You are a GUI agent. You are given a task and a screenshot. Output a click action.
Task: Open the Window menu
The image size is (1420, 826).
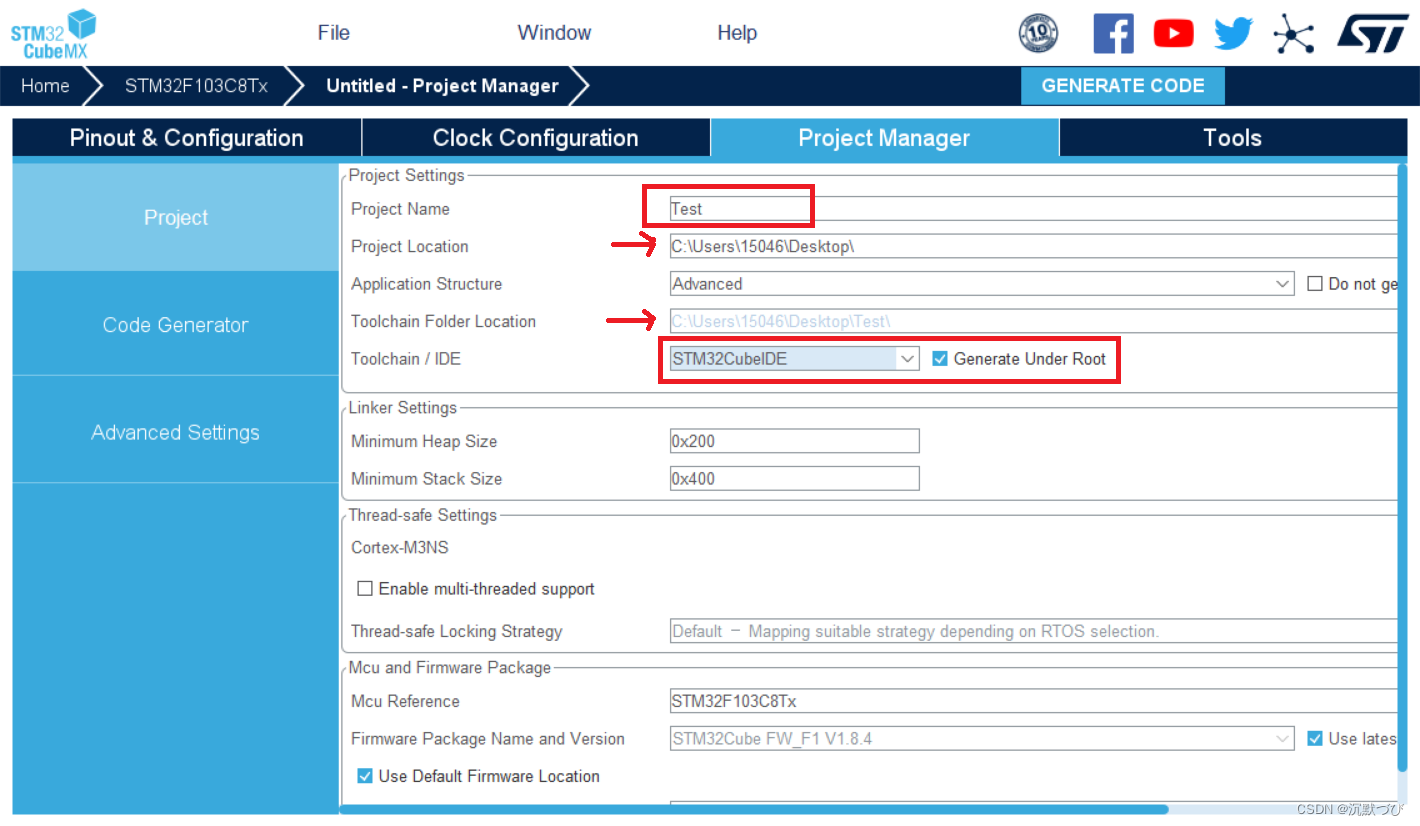(x=554, y=33)
